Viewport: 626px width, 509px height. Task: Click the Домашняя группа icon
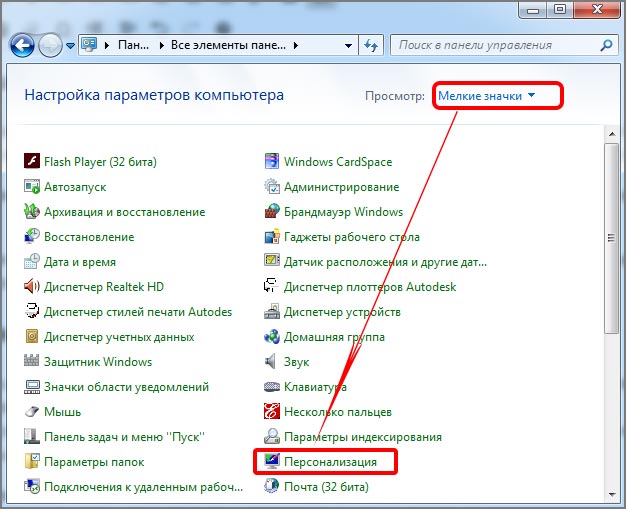click(x=272, y=337)
